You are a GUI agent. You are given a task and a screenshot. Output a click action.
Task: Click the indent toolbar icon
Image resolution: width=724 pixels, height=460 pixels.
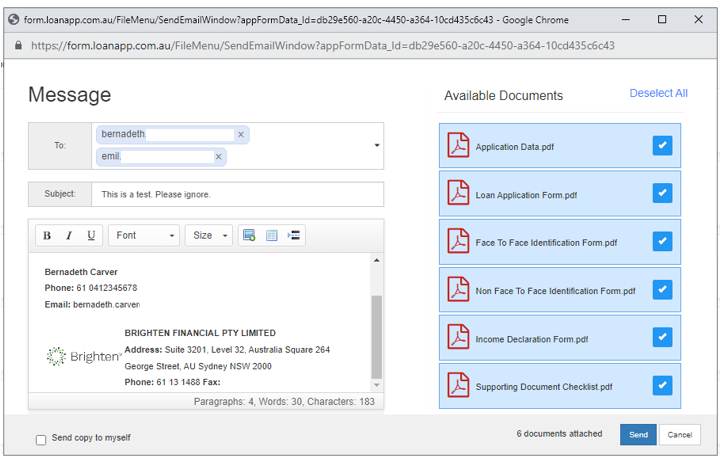pos(294,236)
